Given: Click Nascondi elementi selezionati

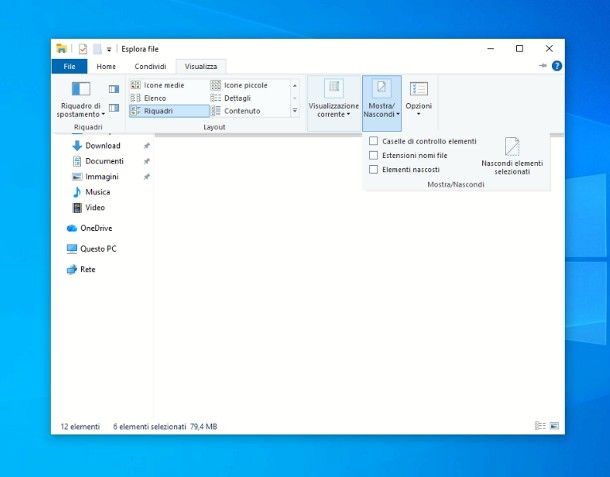Looking at the screenshot, I should 512,156.
